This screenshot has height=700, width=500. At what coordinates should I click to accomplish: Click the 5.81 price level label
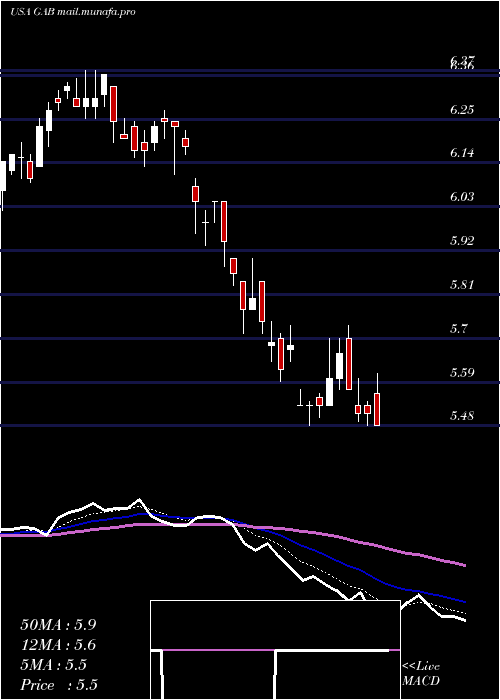click(462, 284)
